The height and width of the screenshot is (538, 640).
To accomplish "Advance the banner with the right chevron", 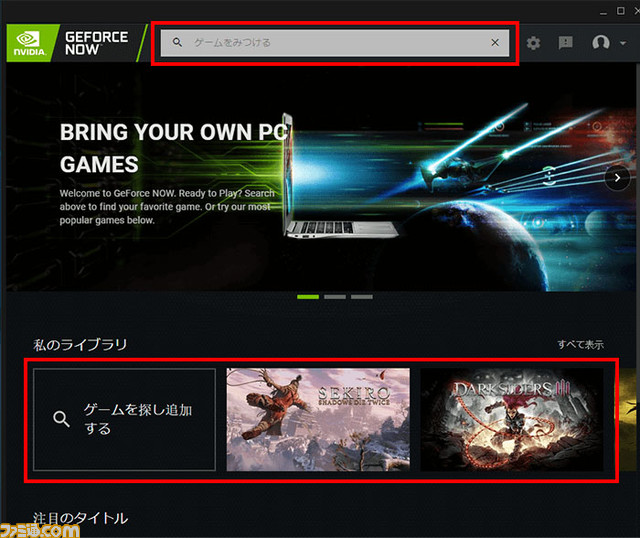I will [617, 178].
